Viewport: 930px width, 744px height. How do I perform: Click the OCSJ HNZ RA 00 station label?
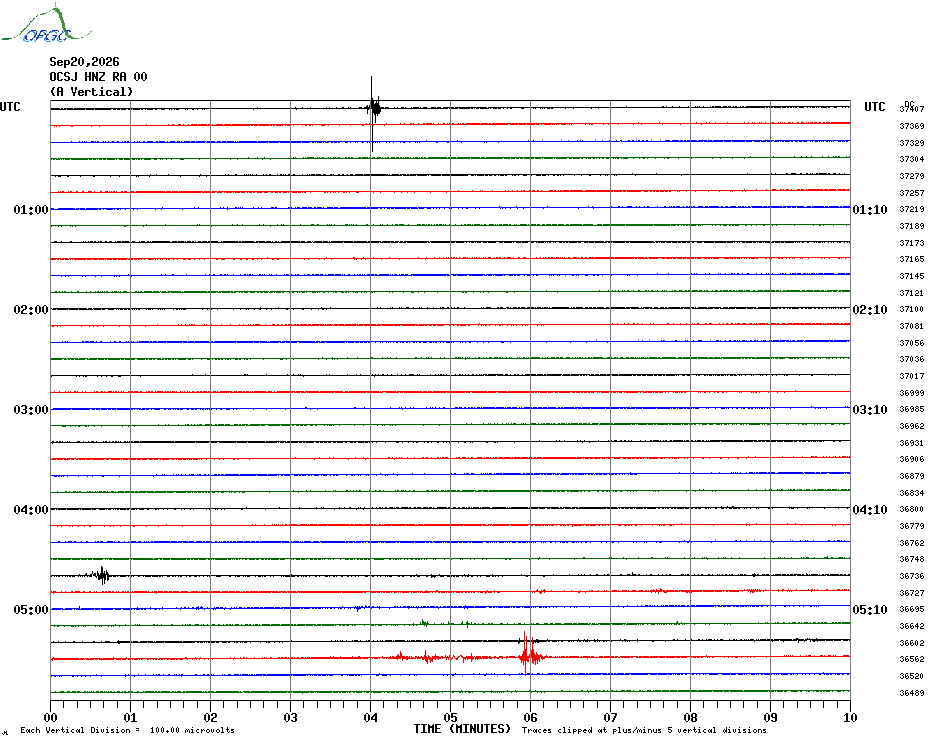pos(98,77)
